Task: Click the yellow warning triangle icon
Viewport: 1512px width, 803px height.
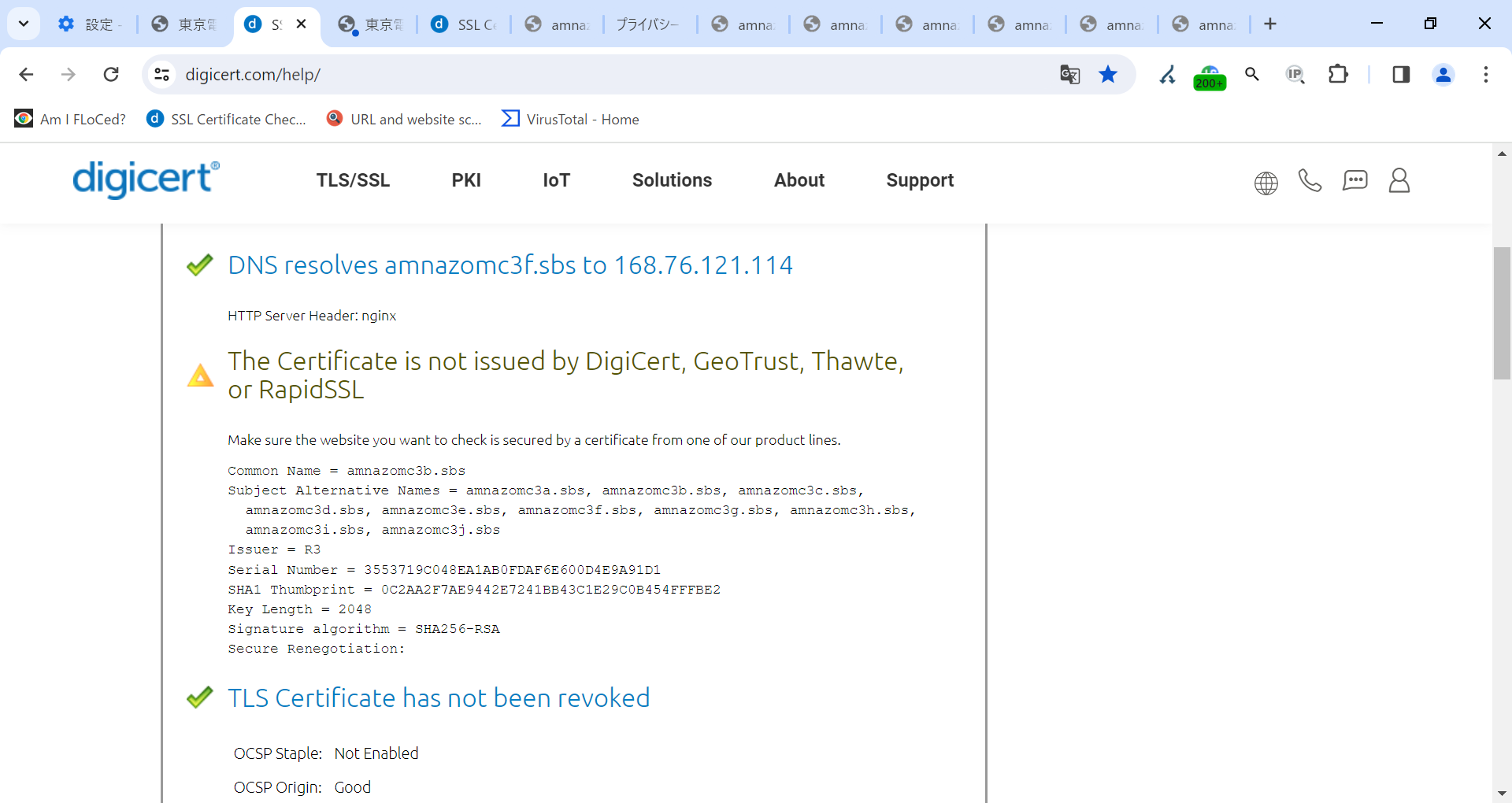Action: [200, 375]
